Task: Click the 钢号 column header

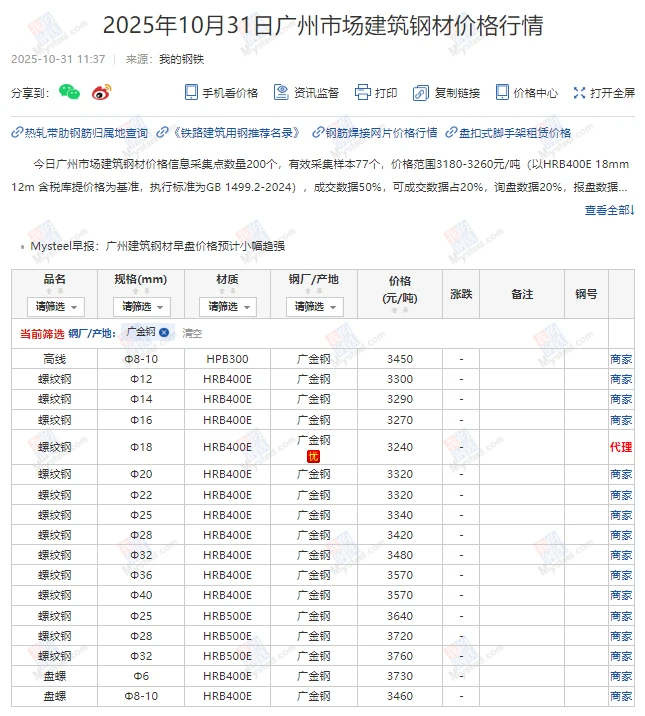Action: (x=587, y=295)
